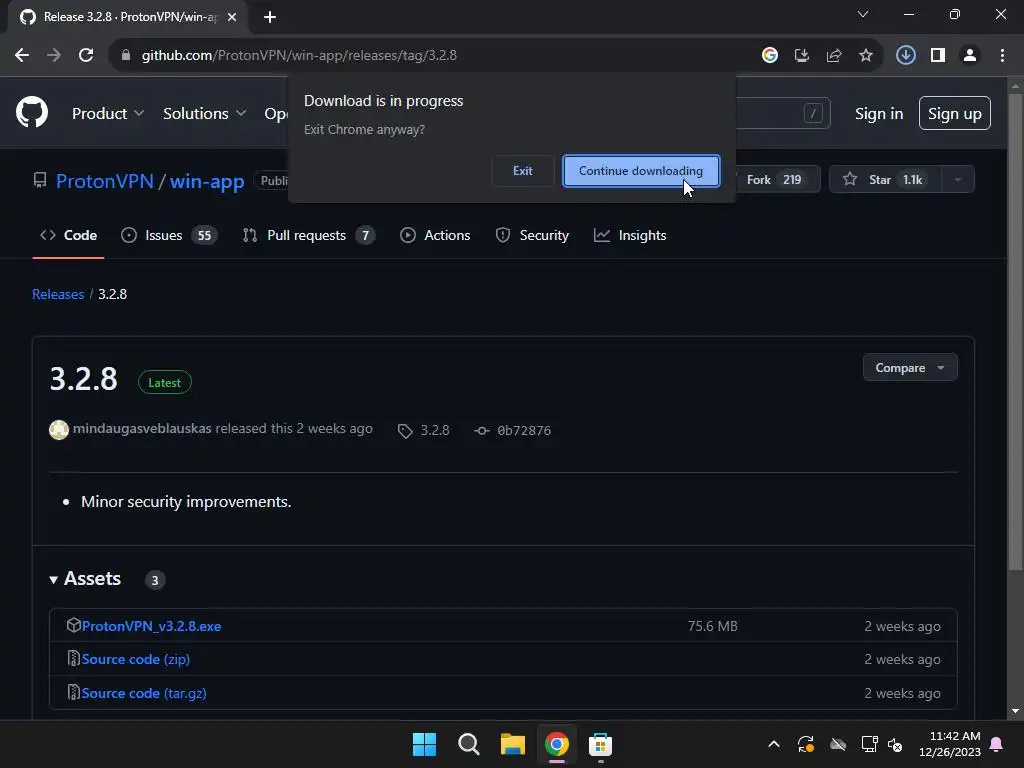Click the page vertical scrollbar
This screenshot has height=768, width=1024.
click(1015, 333)
